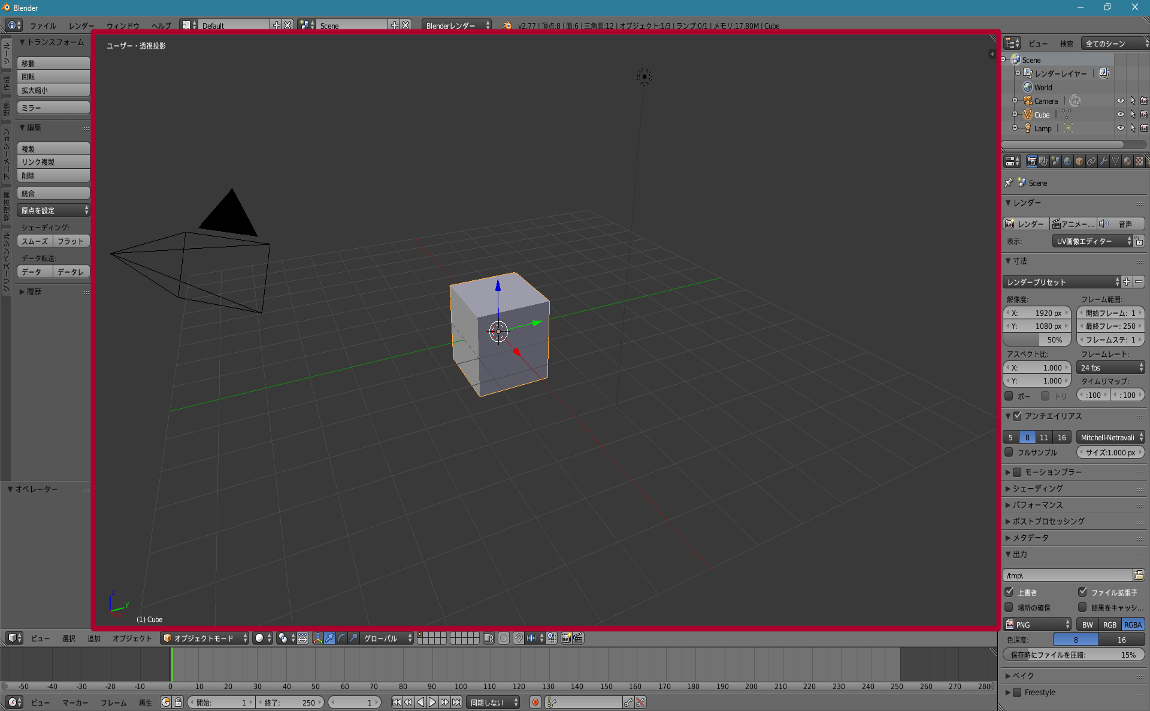
Task: Expand the シェーディング panel
Action: pyautogui.click(x=1037, y=488)
